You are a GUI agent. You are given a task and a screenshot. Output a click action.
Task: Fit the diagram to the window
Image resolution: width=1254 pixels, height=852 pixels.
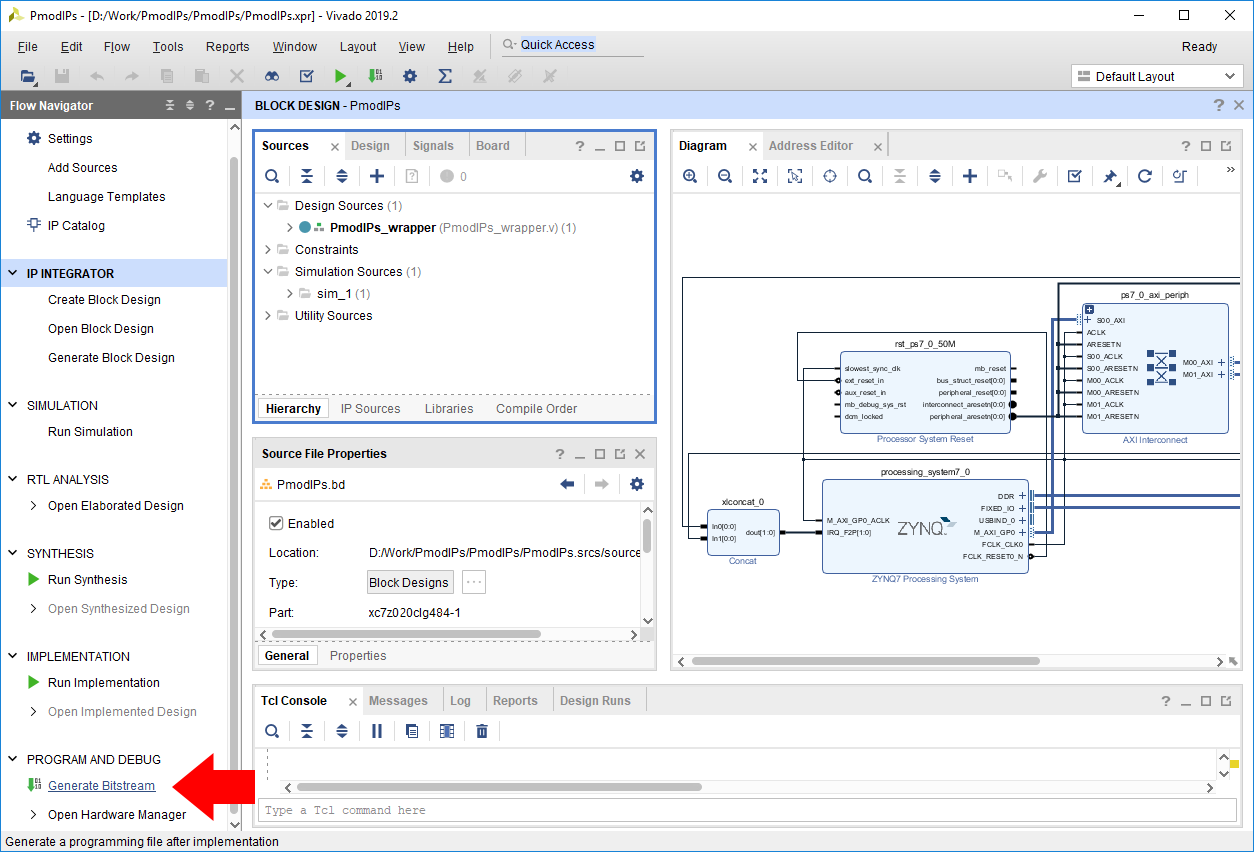pyautogui.click(x=760, y=176)
